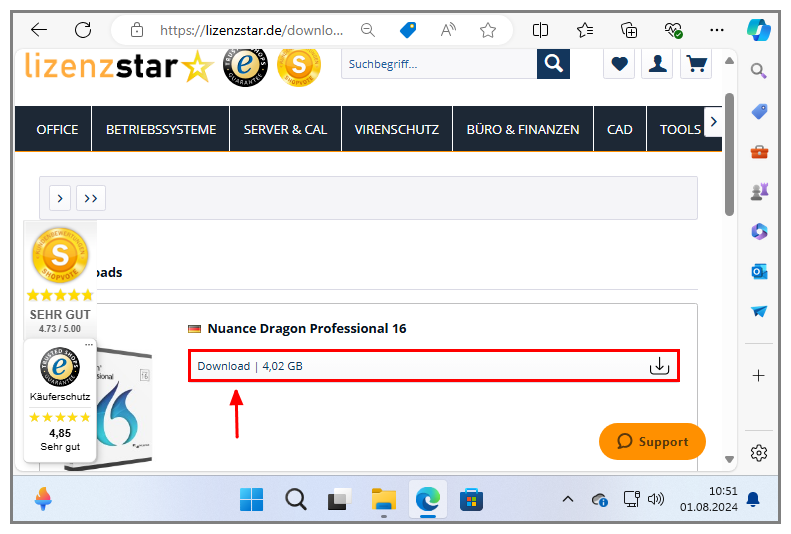
Task: Open Trusted Shops widget options dots
Action: (89, 344)
